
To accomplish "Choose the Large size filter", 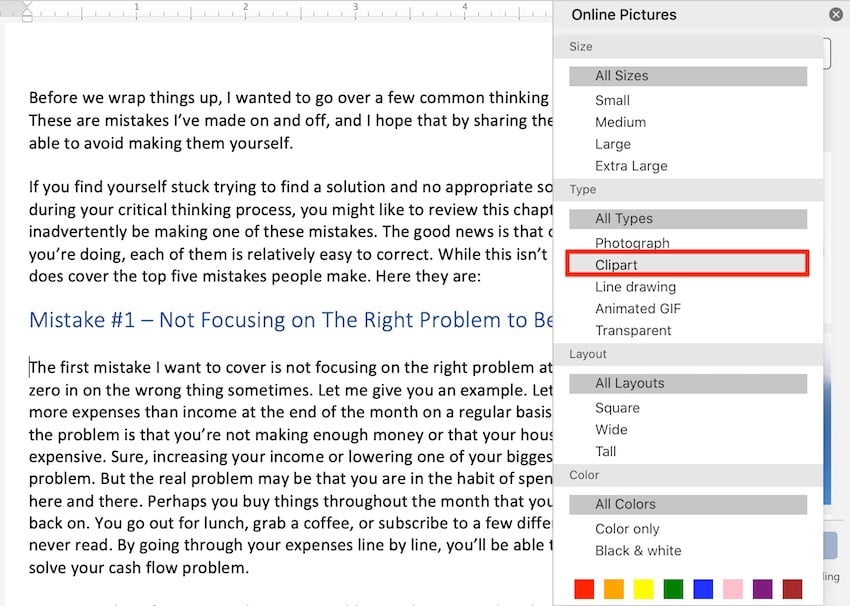I will click(x=613, y=144).
